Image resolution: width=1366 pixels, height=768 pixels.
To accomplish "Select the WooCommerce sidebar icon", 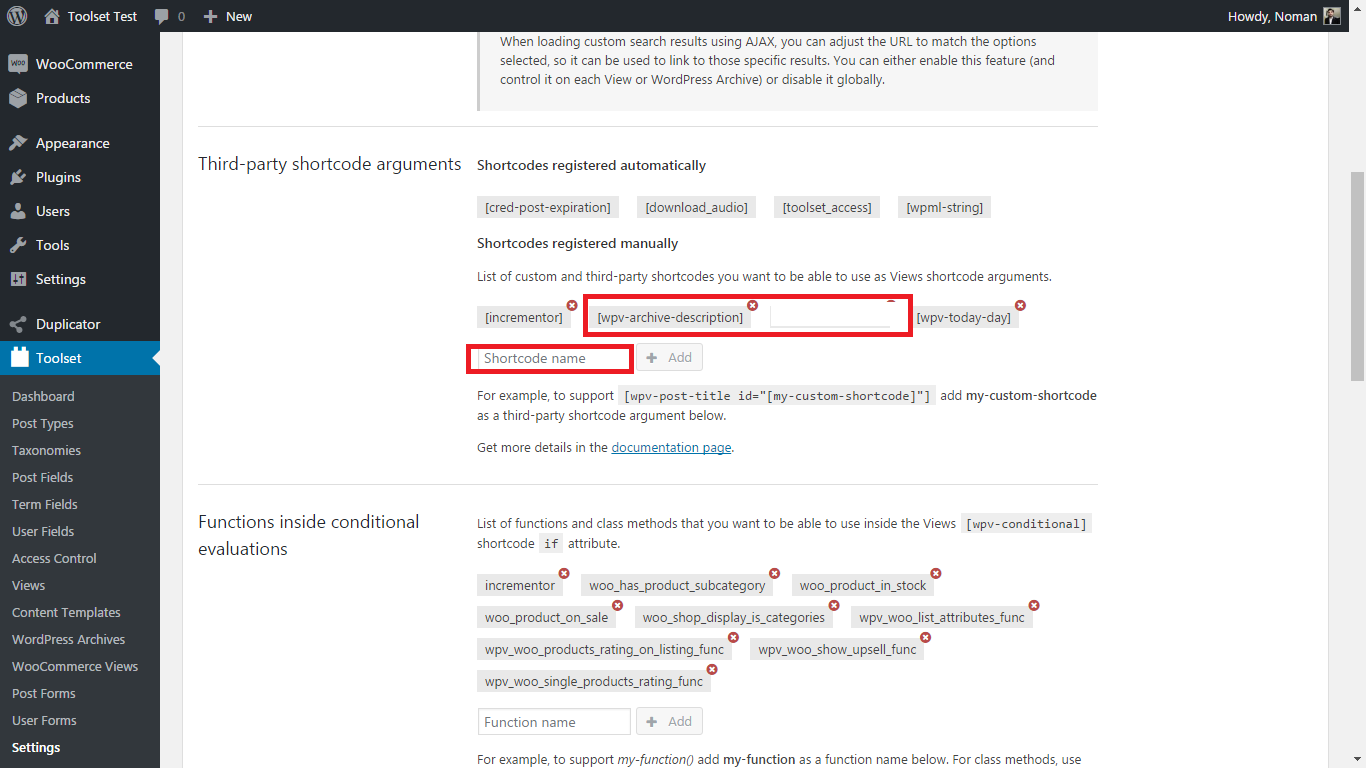I will [x=18, y=63].
